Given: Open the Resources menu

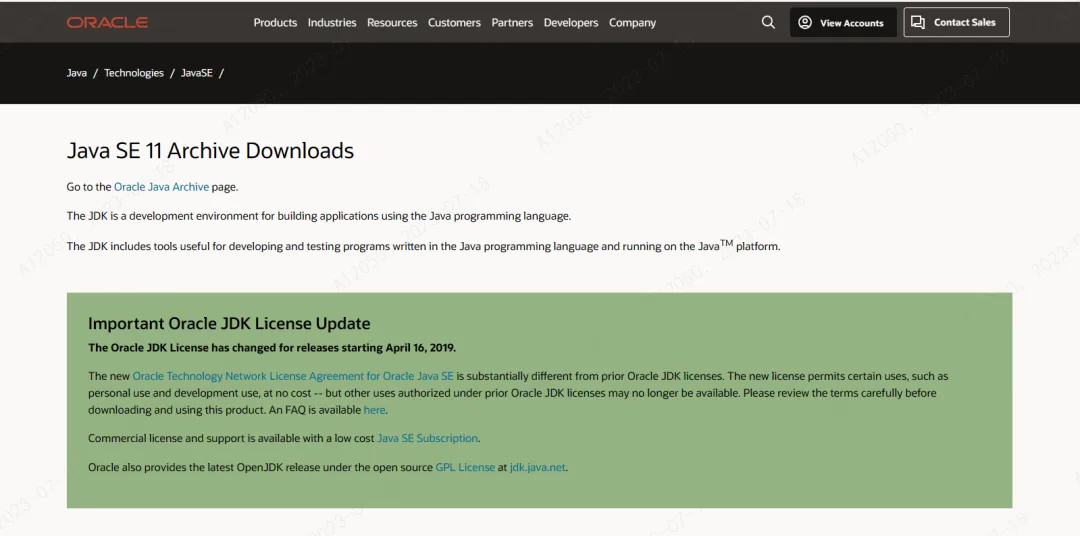Looking at the screenshot, I should 392,22.
